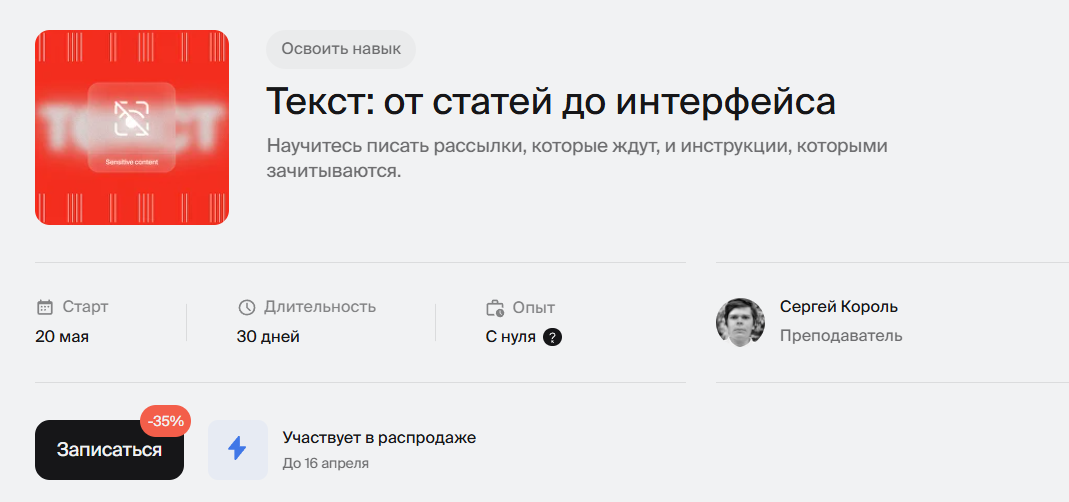This screenshot has height=502, width=1069.
Task: Click the Участвует в распродаже label
Action: click(x=379, y=438)
